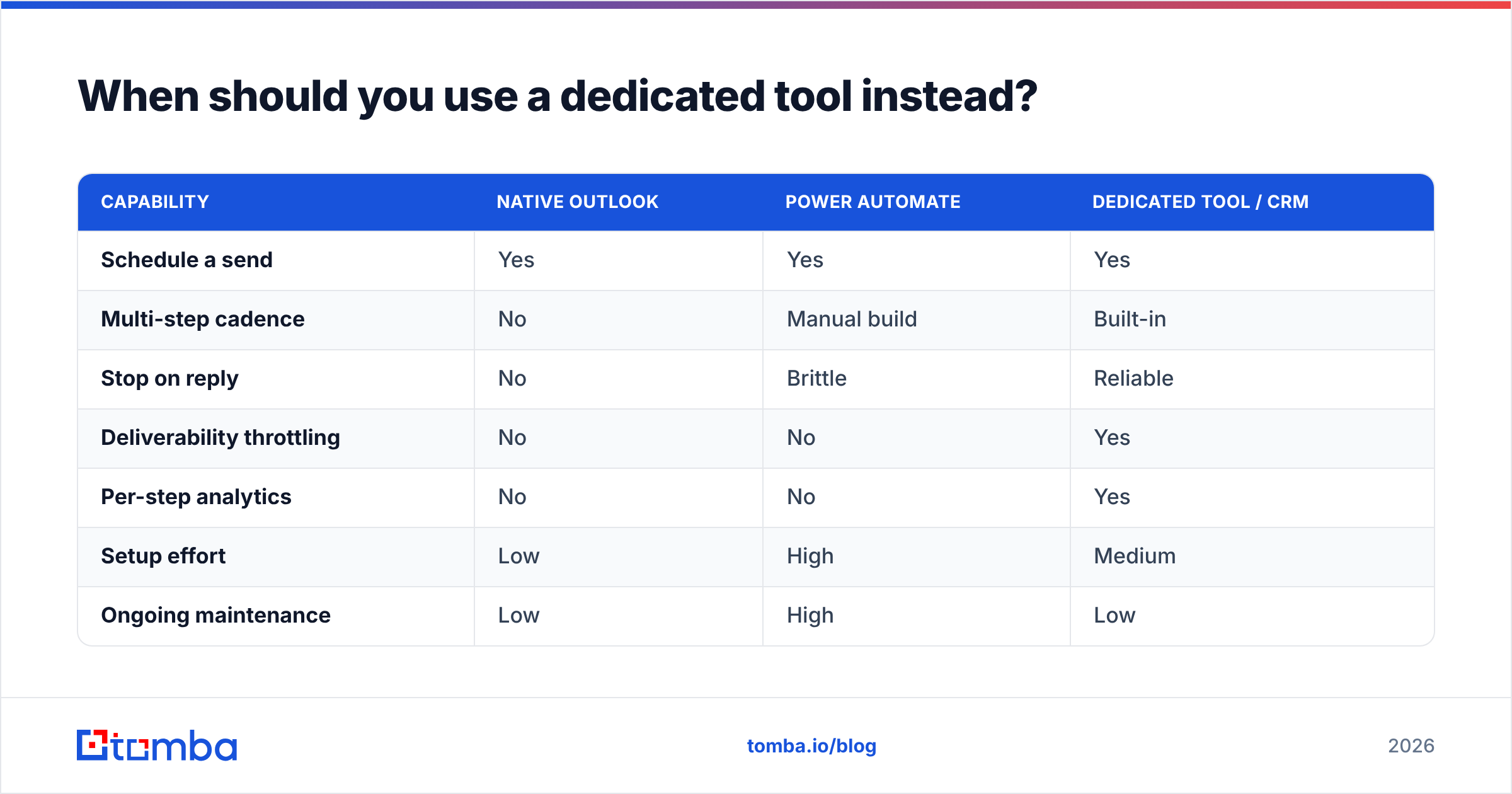Click the 'Medium' setup effort cell

coord(1135,556)
